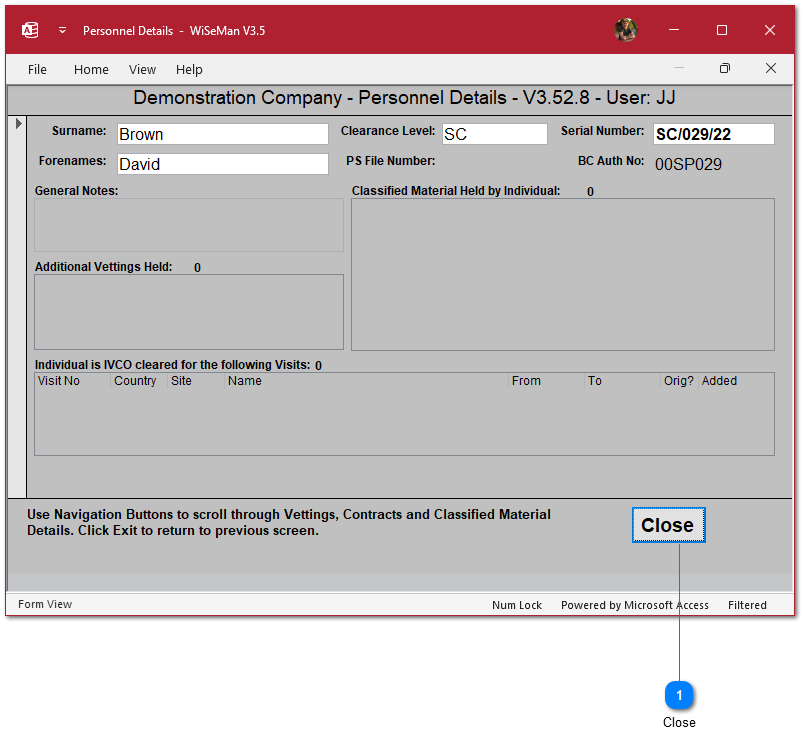This screenshot has height=746, width=804.
Task: Maximize the WiSeMan application window
Action: point(722,30)
